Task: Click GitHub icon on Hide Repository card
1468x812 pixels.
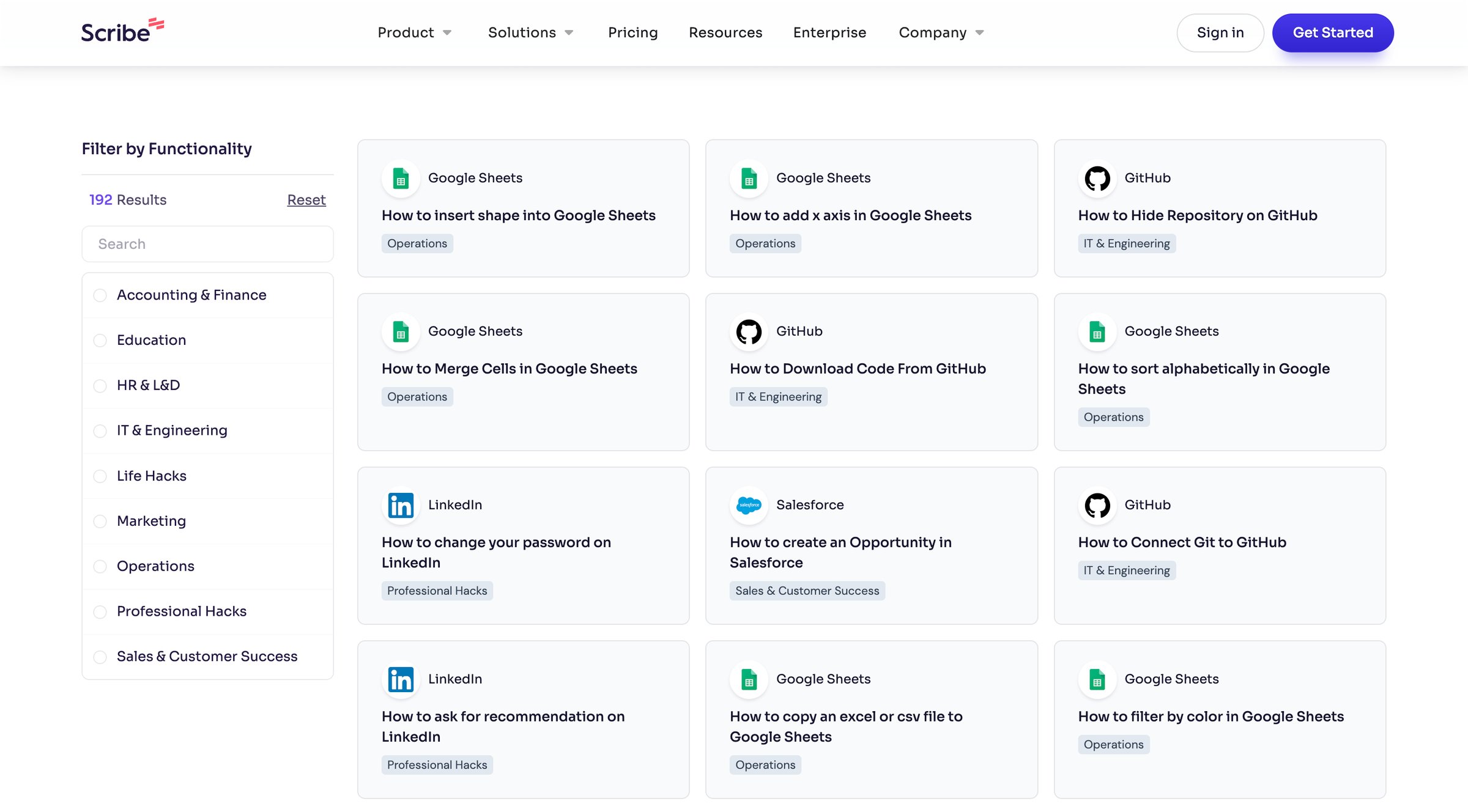Action: (1097, 179)
